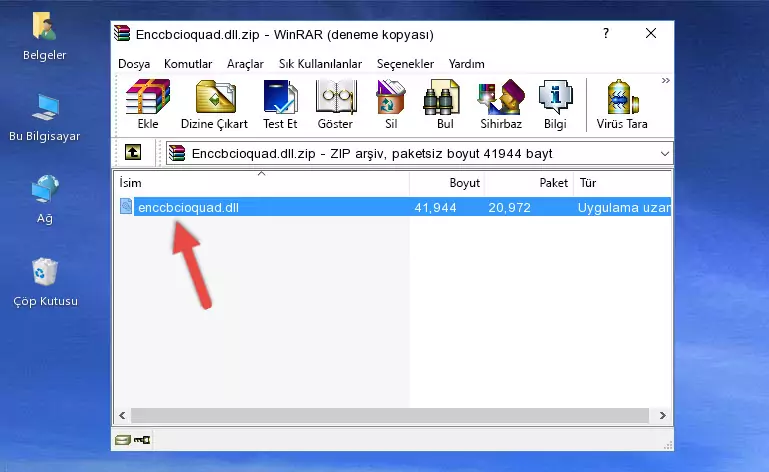
Task: Click archive name in address bar
Action: tap(253, 154)
